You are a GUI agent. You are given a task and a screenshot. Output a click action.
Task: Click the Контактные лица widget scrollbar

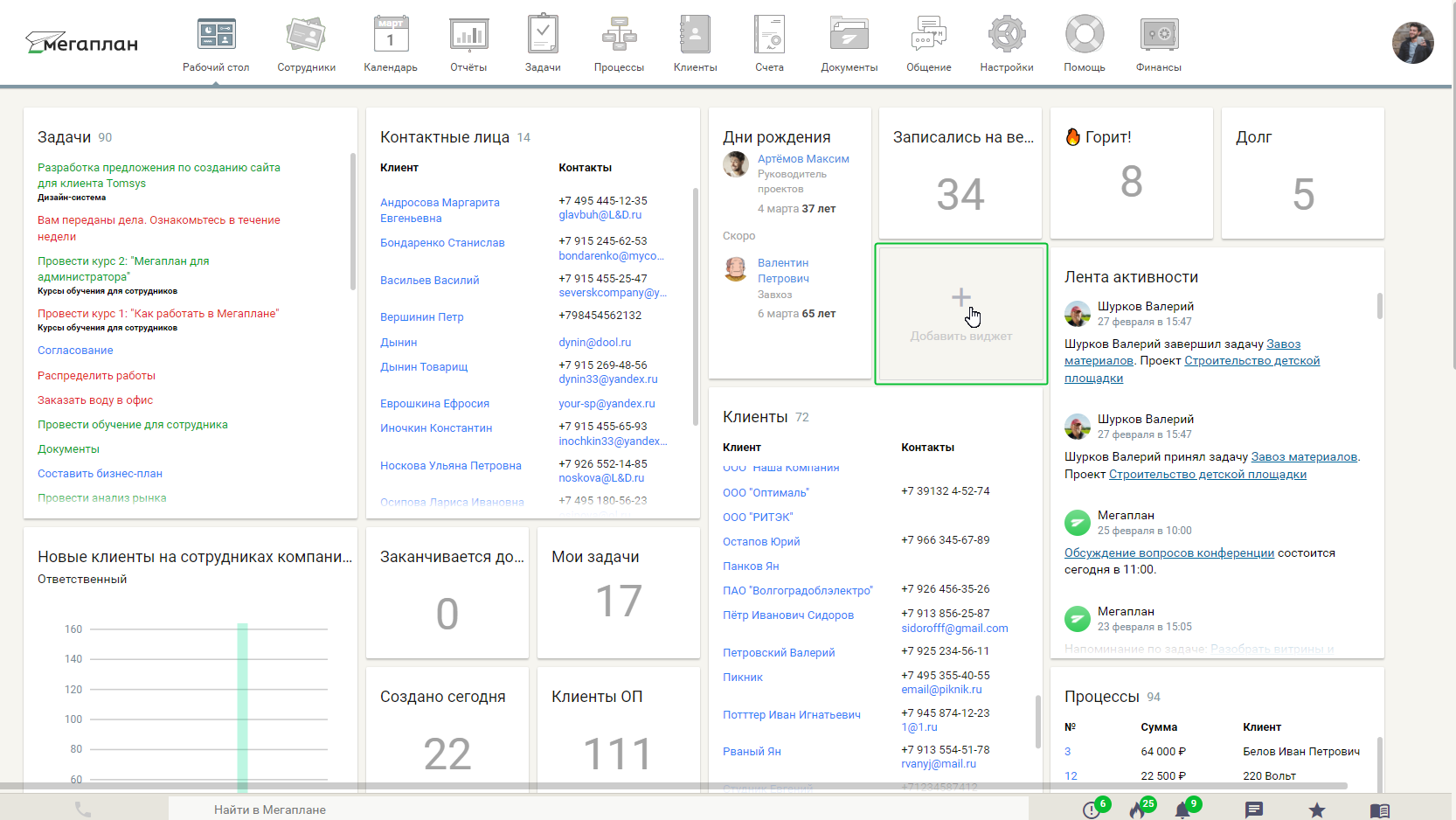[696, 306]
